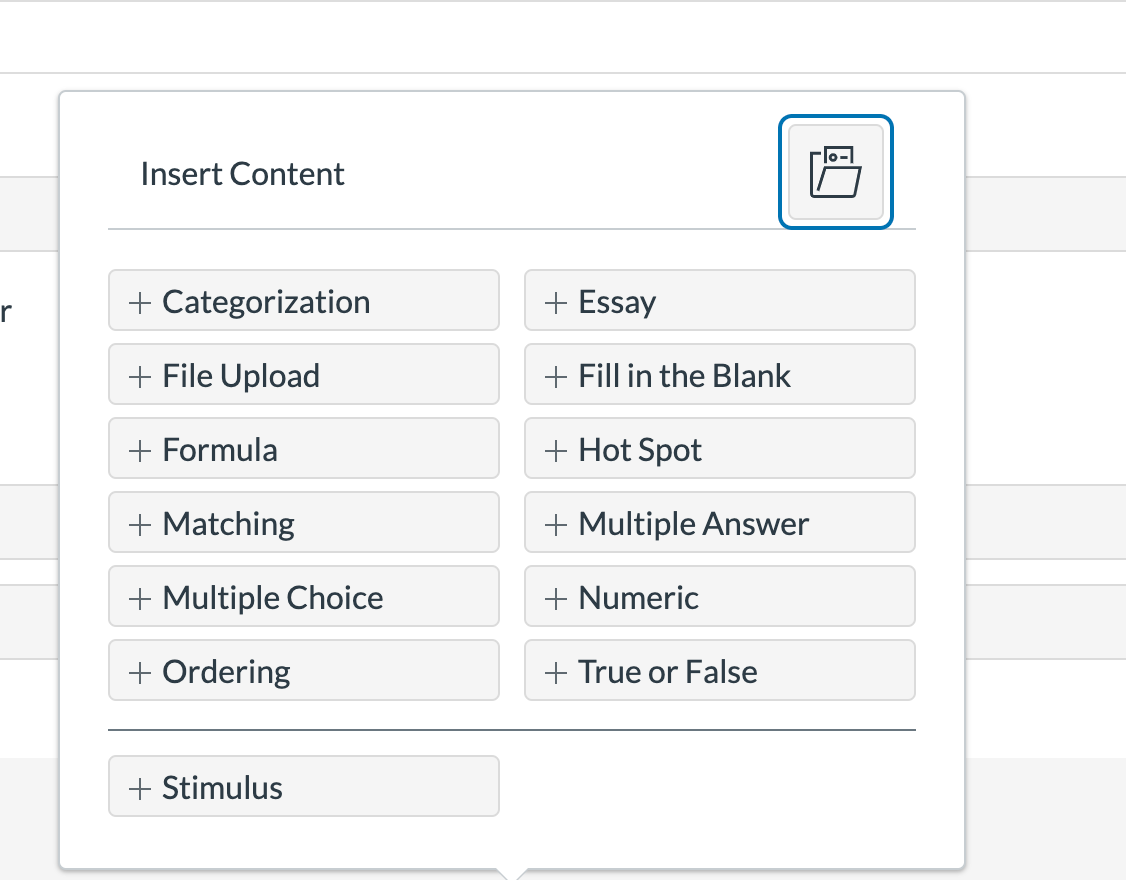This screenshot has height=880, width=1126.
Task: Add a Fill in the Blank question
Action: pyautogui.click(x=719, y=376)
